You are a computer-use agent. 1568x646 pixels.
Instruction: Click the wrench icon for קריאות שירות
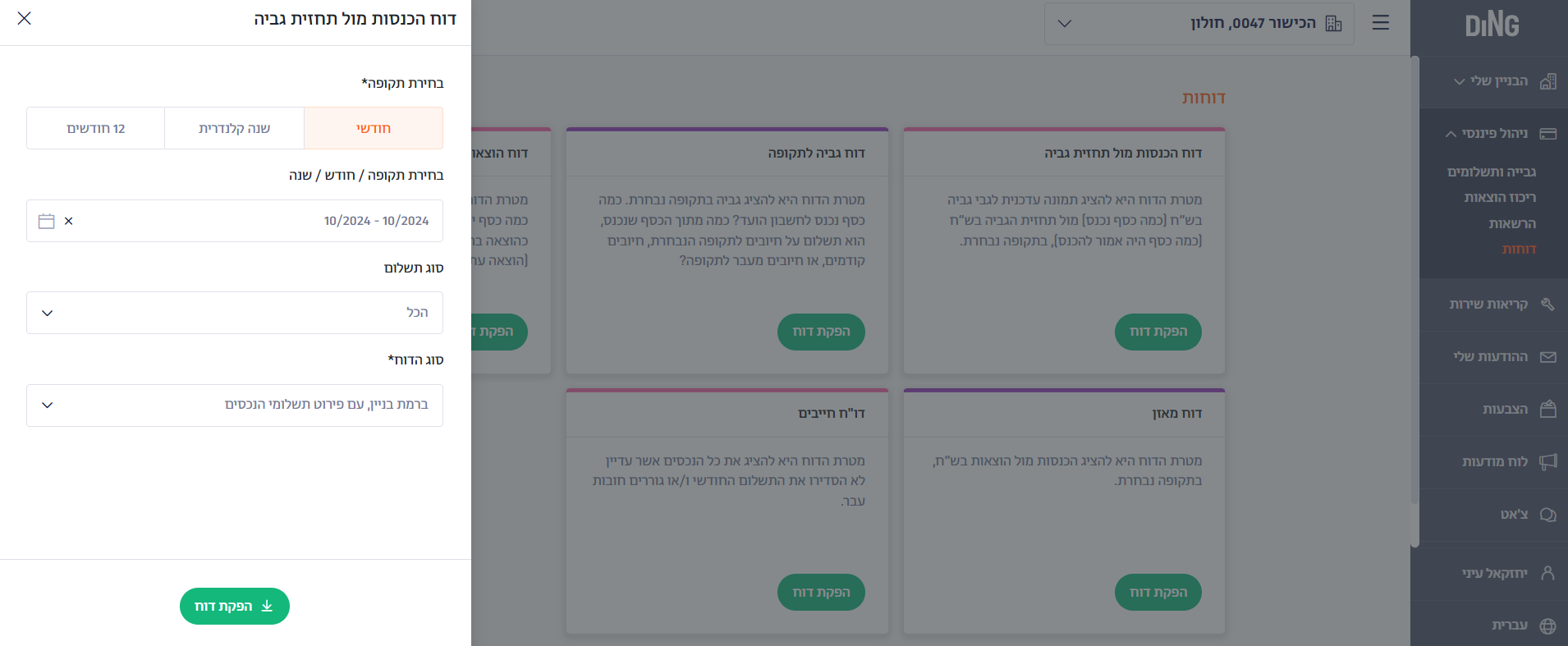1547,304
